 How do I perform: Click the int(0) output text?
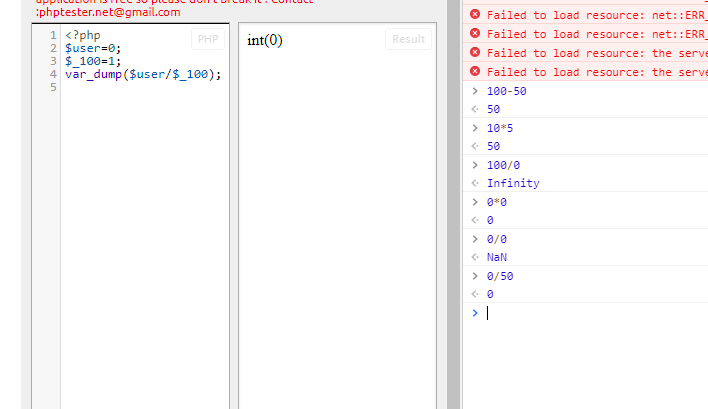point(265,41)
